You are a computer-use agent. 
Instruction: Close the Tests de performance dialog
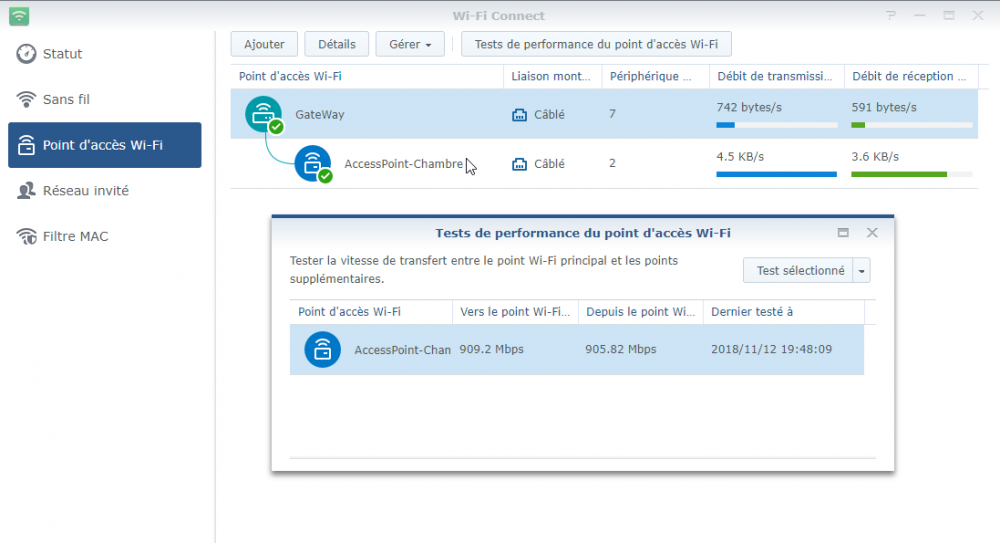tap(872, 233)
